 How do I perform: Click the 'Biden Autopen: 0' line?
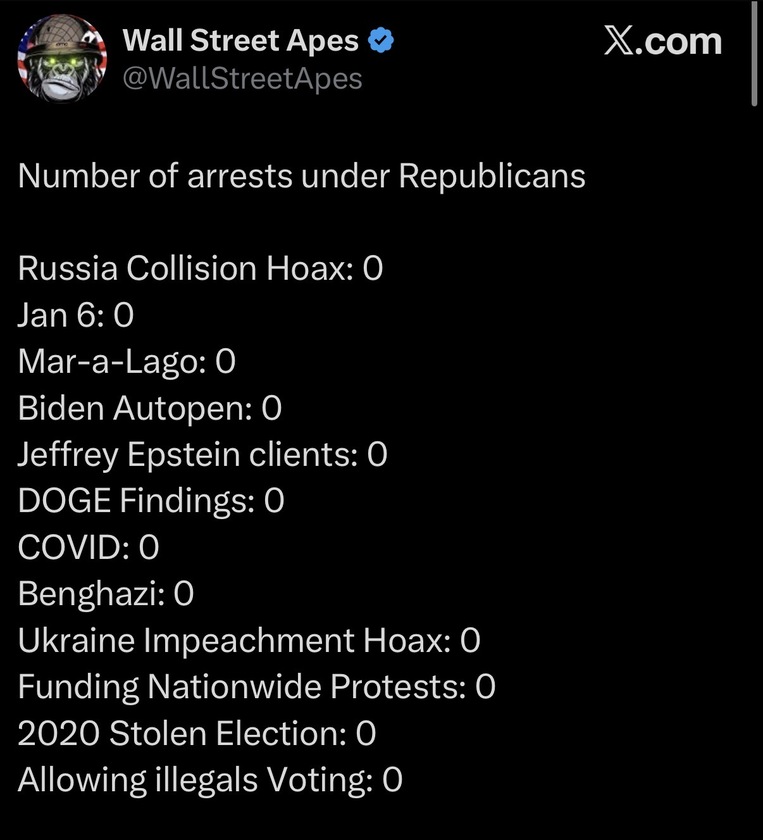150,408
